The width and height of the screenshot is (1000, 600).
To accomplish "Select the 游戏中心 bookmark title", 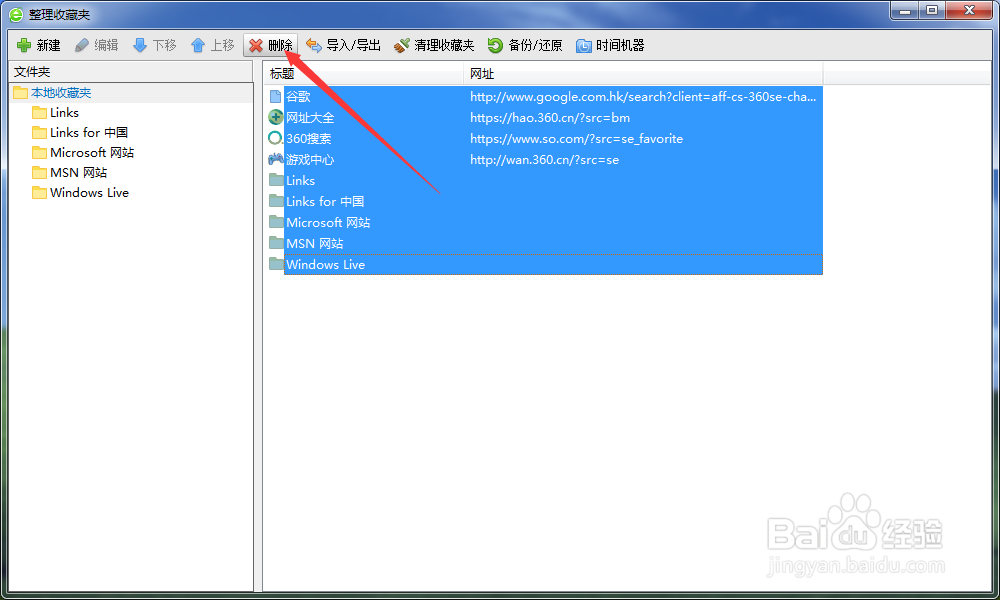I will [x=310, y=159].
